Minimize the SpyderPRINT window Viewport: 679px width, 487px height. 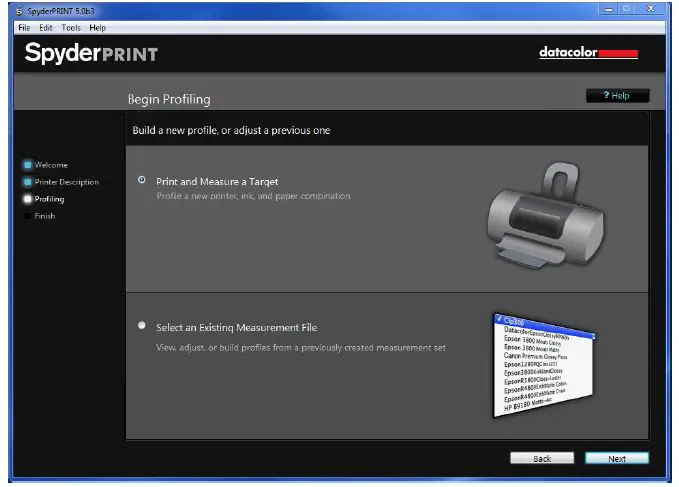(609, 9)
